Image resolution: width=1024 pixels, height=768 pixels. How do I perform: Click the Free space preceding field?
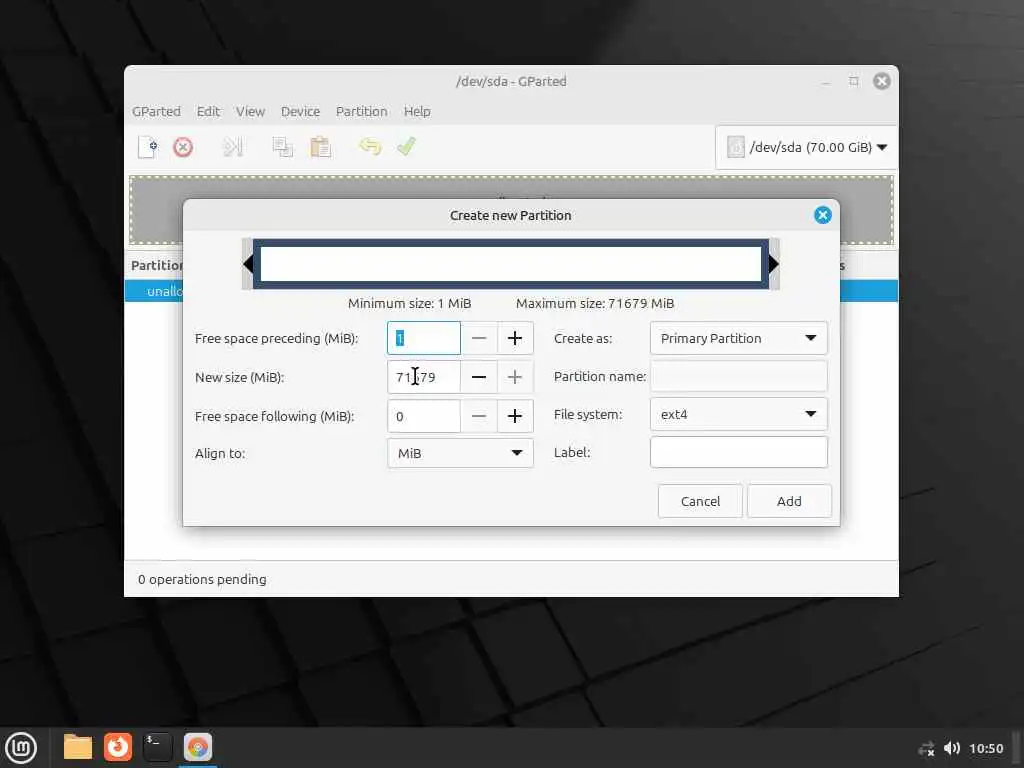pos(424,338)
